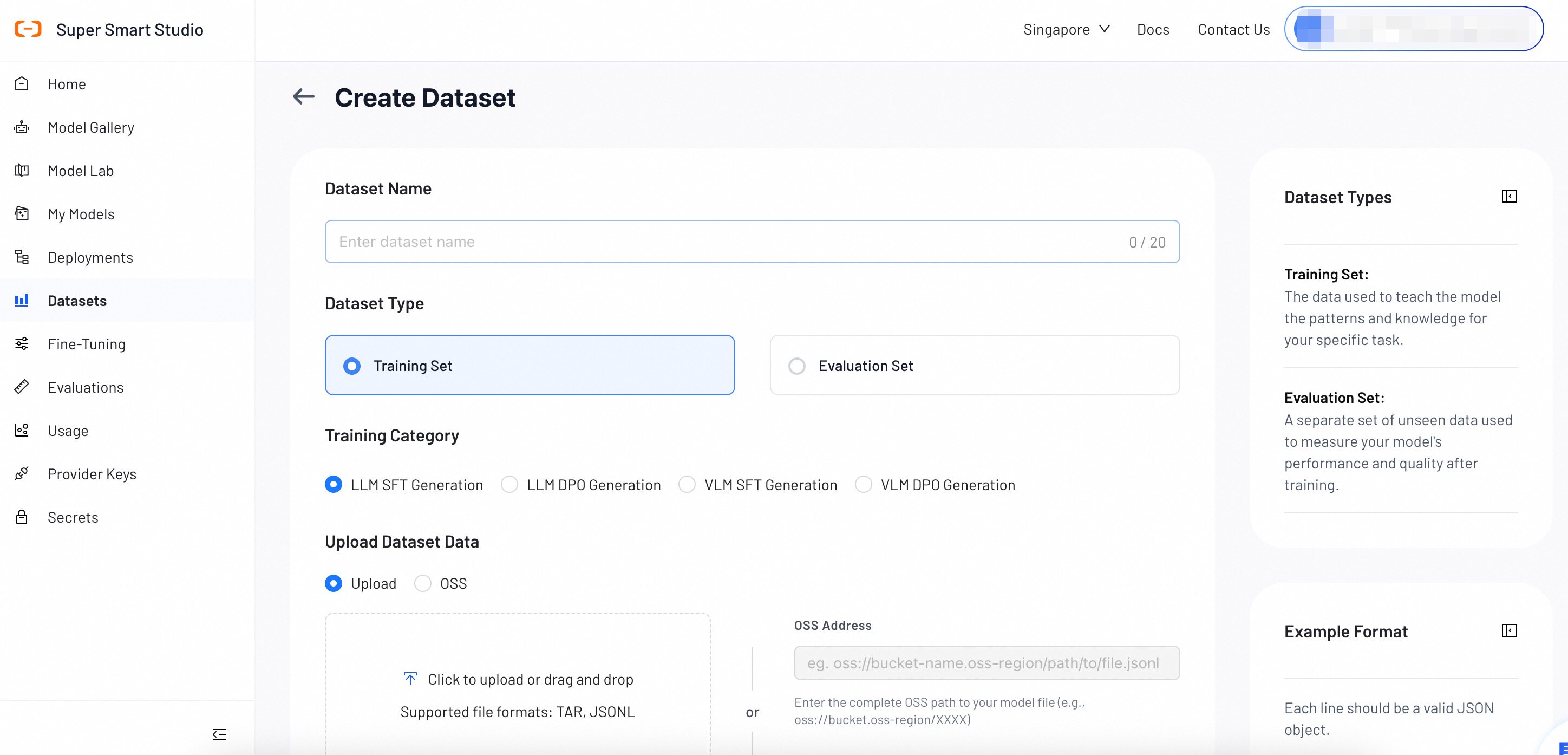Image resolution: width=1568 pixels, height=755 pixels.
Task: Click the Model Gallery robot icon
Action: [22, 127]
